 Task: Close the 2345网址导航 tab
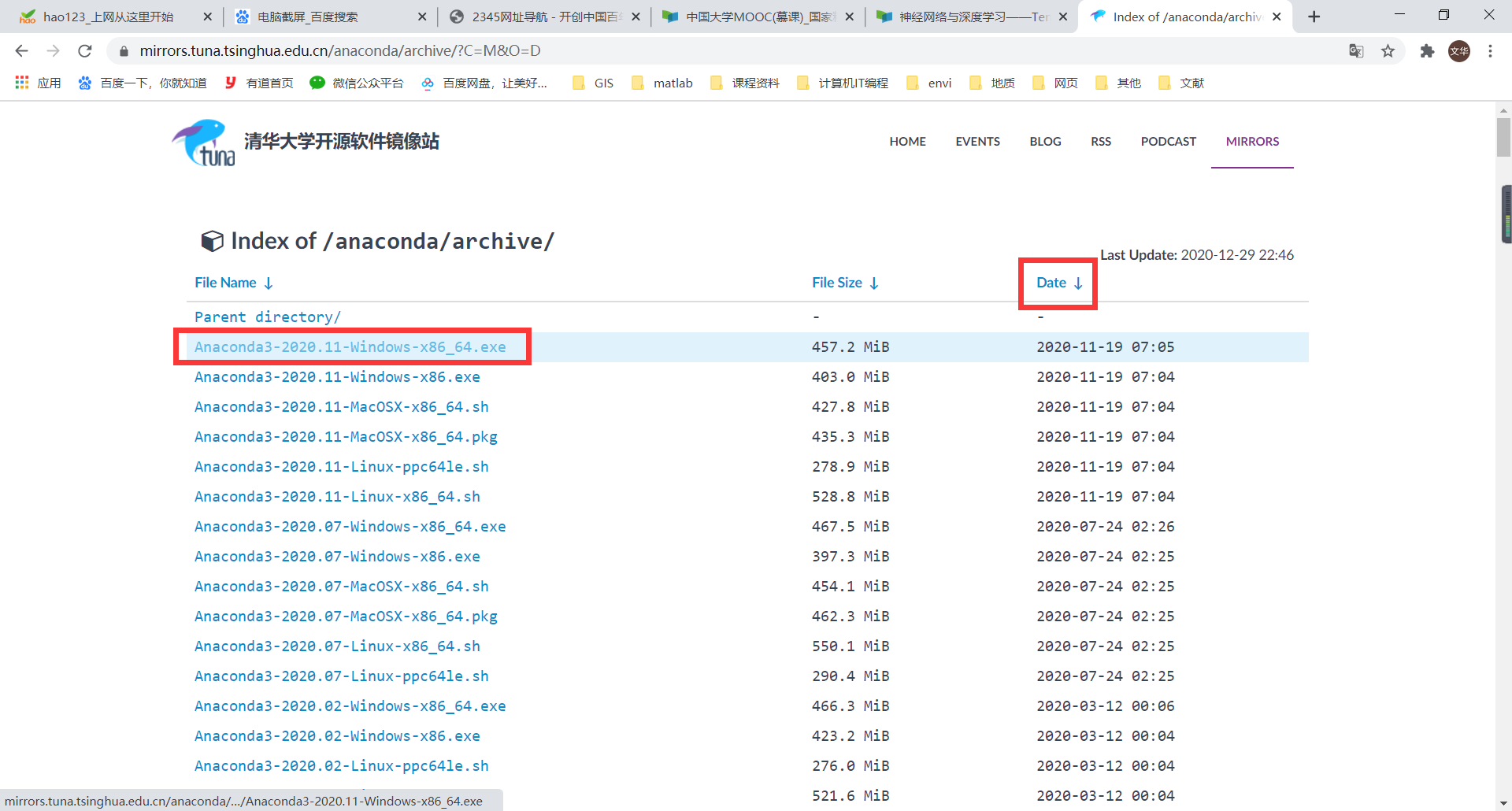636,17
